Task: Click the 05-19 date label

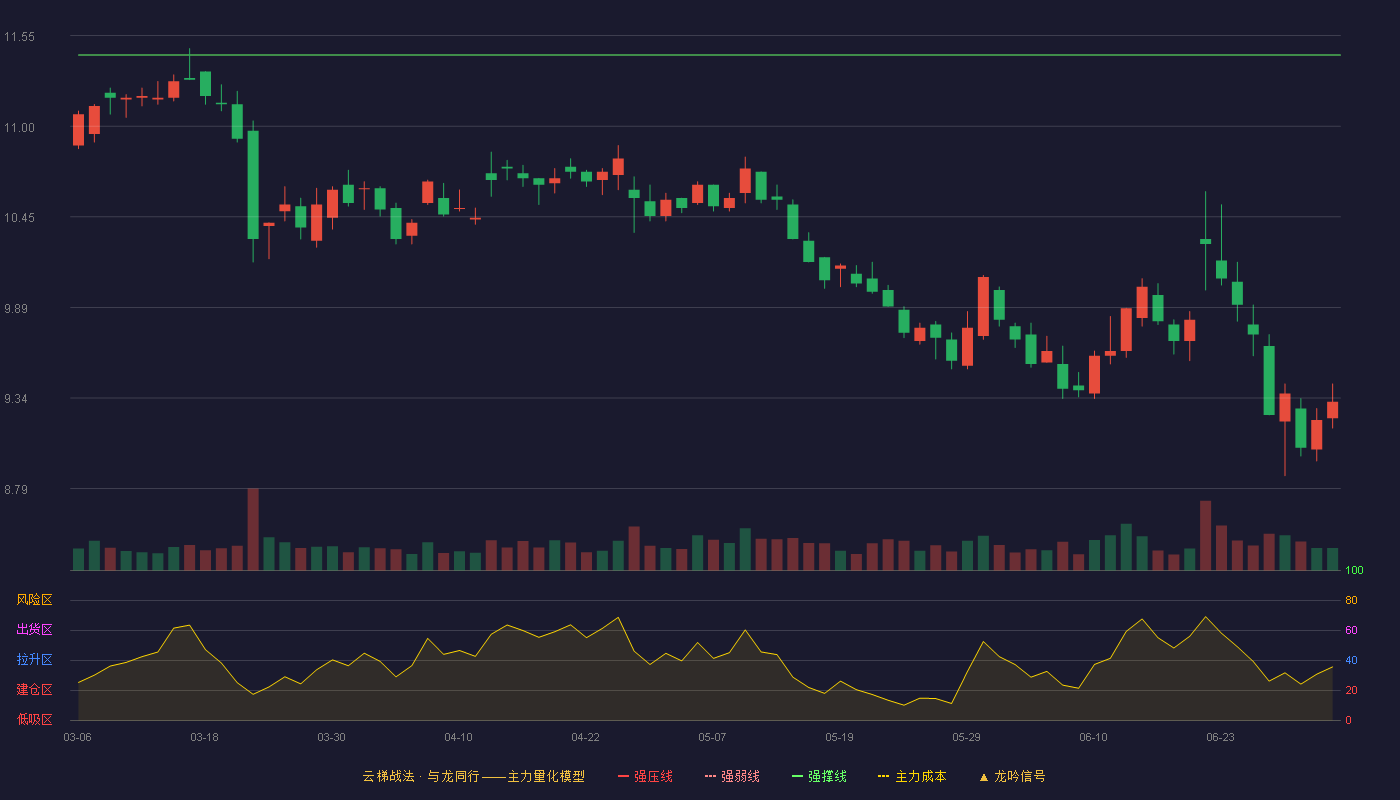Action: coord(839,737)
